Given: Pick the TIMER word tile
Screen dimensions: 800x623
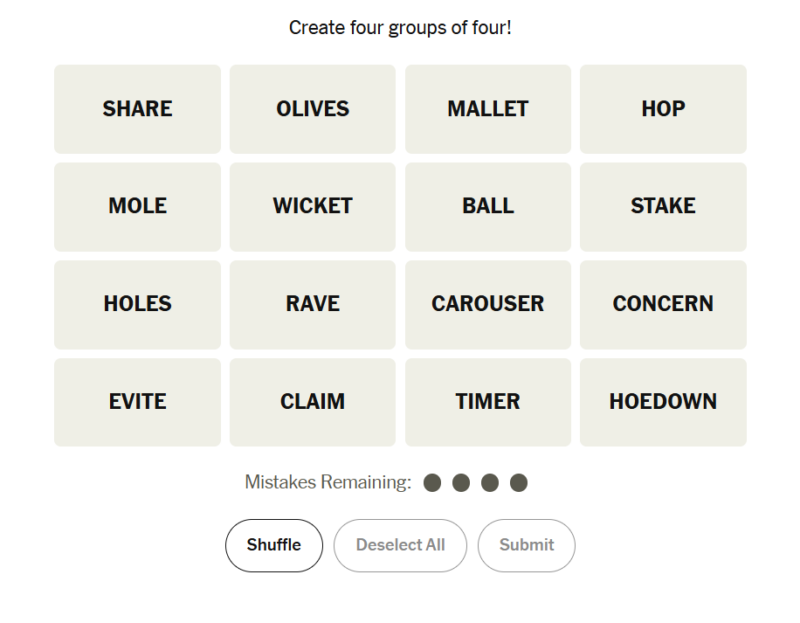Looking at the screenshot, I should pos(488,402).
